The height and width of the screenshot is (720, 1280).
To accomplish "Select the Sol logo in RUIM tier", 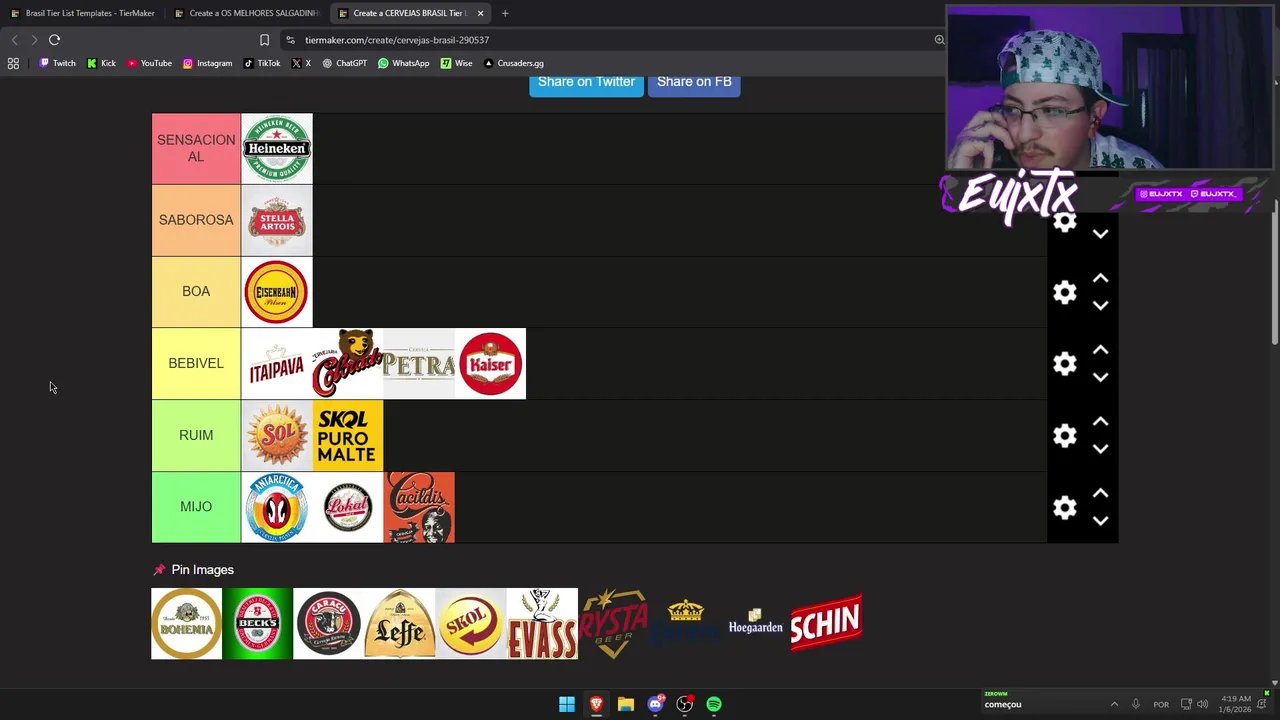I will [277, 436].
